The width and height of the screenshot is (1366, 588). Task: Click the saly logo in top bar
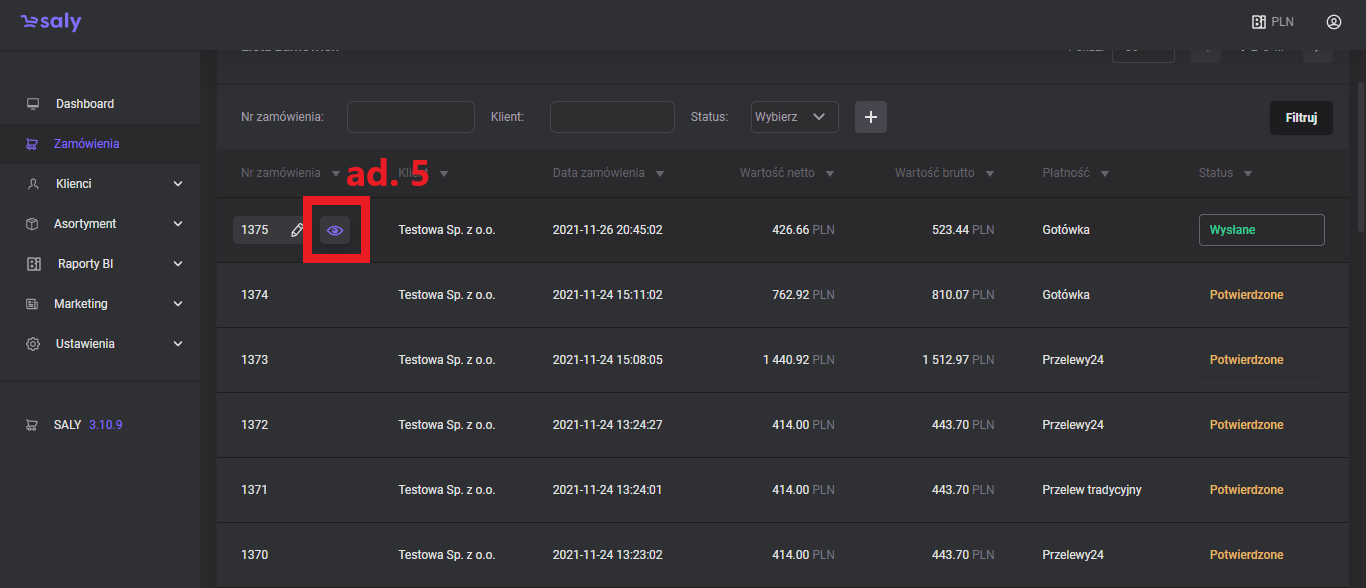(51, 22)
